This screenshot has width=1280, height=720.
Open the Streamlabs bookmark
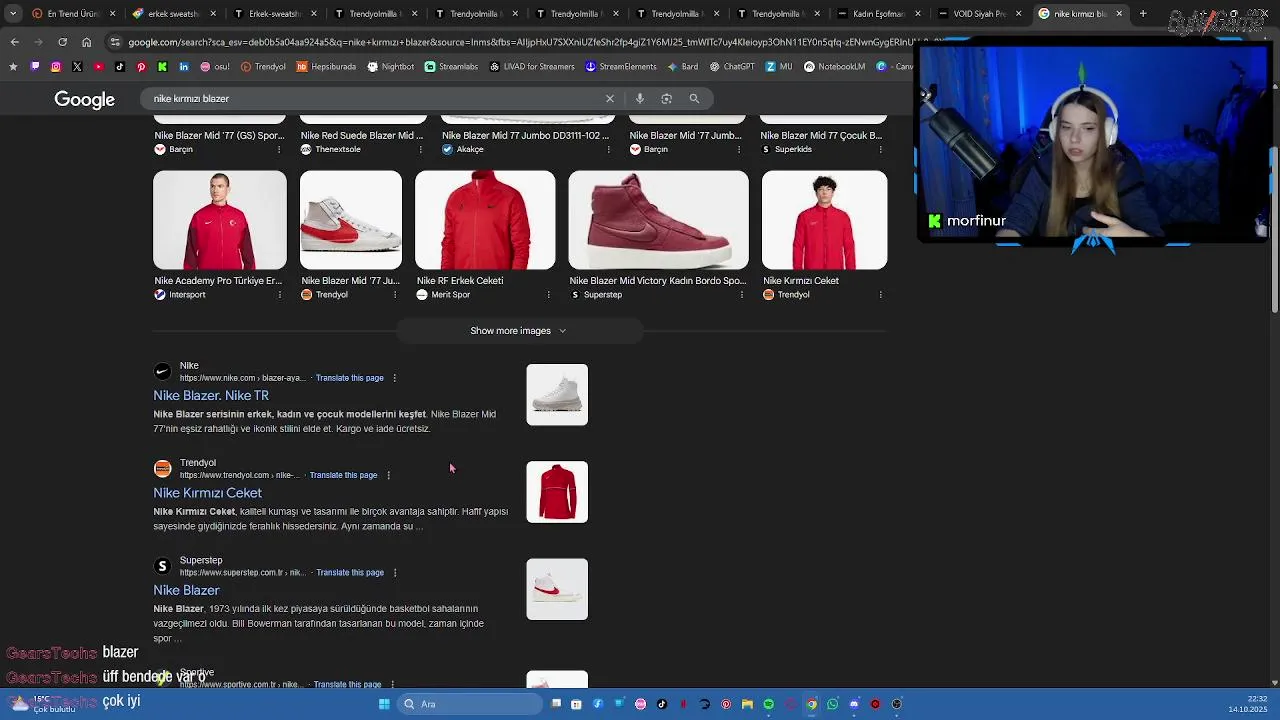(451, 67)
